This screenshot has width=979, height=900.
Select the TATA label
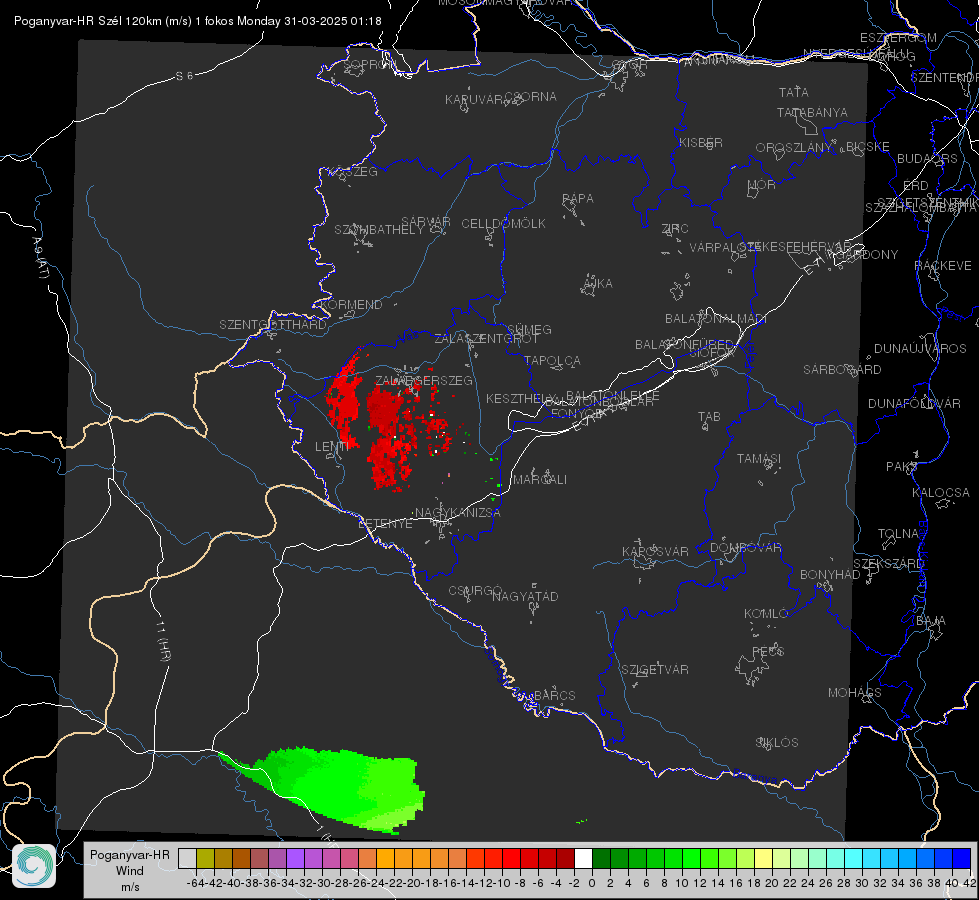pyautogui.click(x=794, y=92)
